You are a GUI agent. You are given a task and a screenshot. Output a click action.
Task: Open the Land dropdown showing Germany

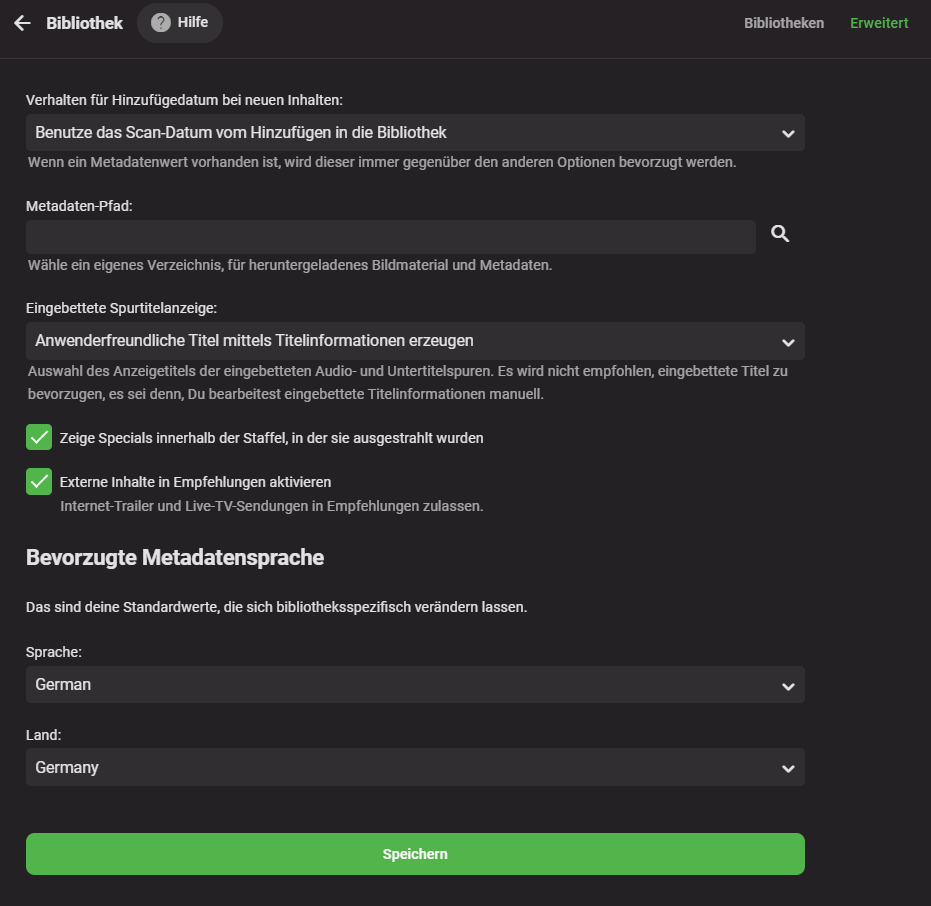pos(400,768)
